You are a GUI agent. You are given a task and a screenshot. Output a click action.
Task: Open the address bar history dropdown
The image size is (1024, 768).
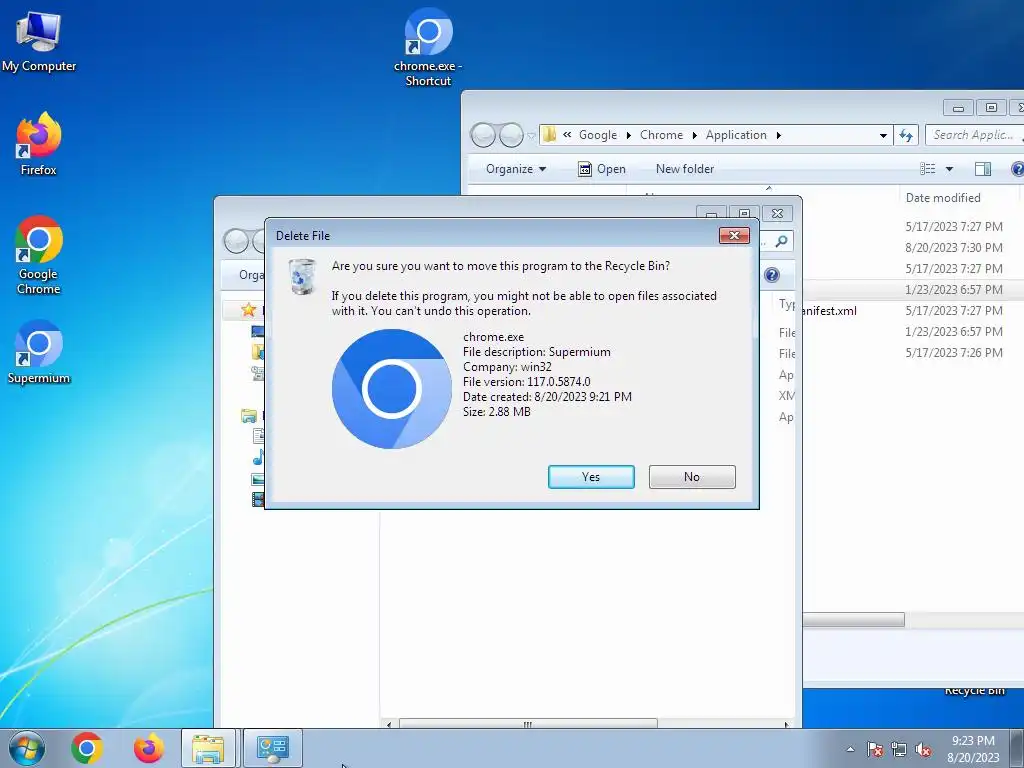883,136
